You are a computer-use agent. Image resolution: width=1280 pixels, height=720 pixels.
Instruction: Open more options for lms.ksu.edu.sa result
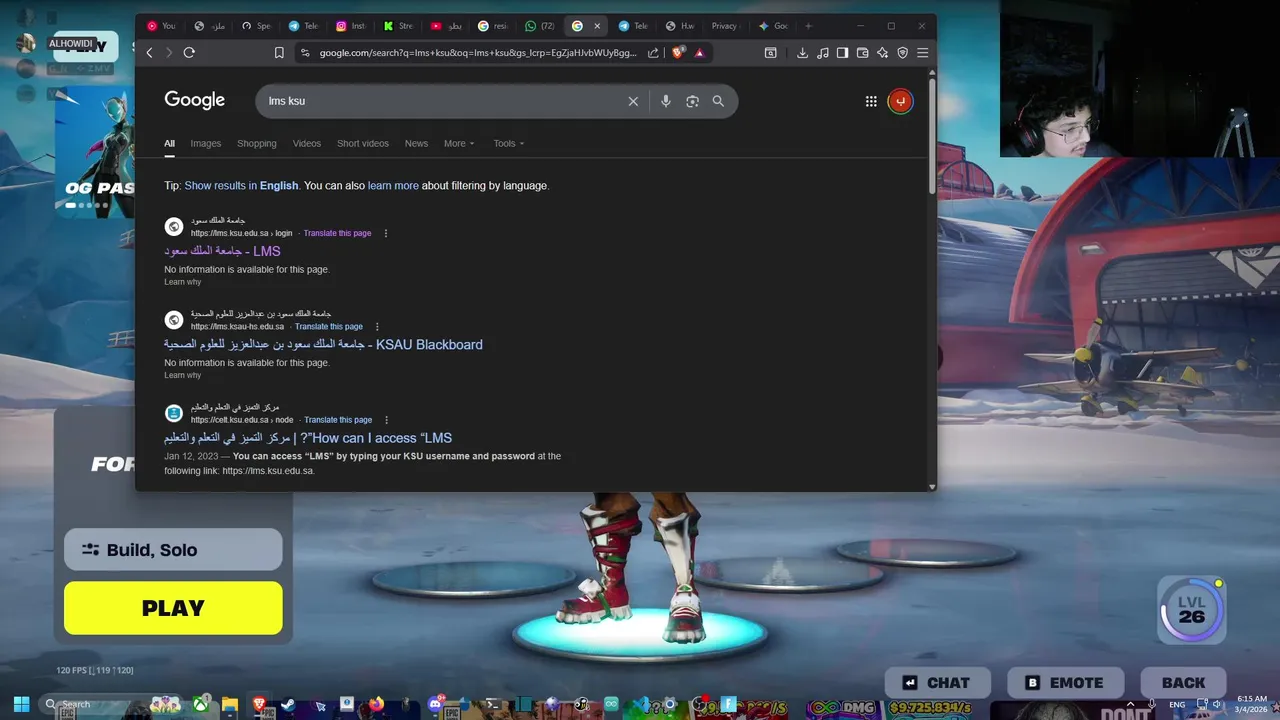[386, 233]
